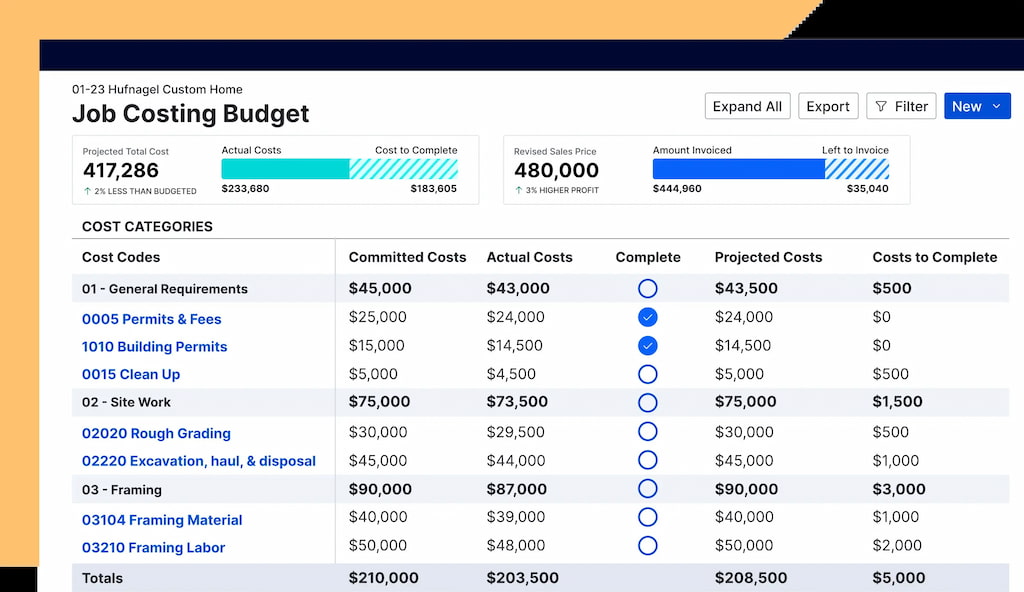Mark 02020 Rough Grading as complete

click(x=647, y=431)
